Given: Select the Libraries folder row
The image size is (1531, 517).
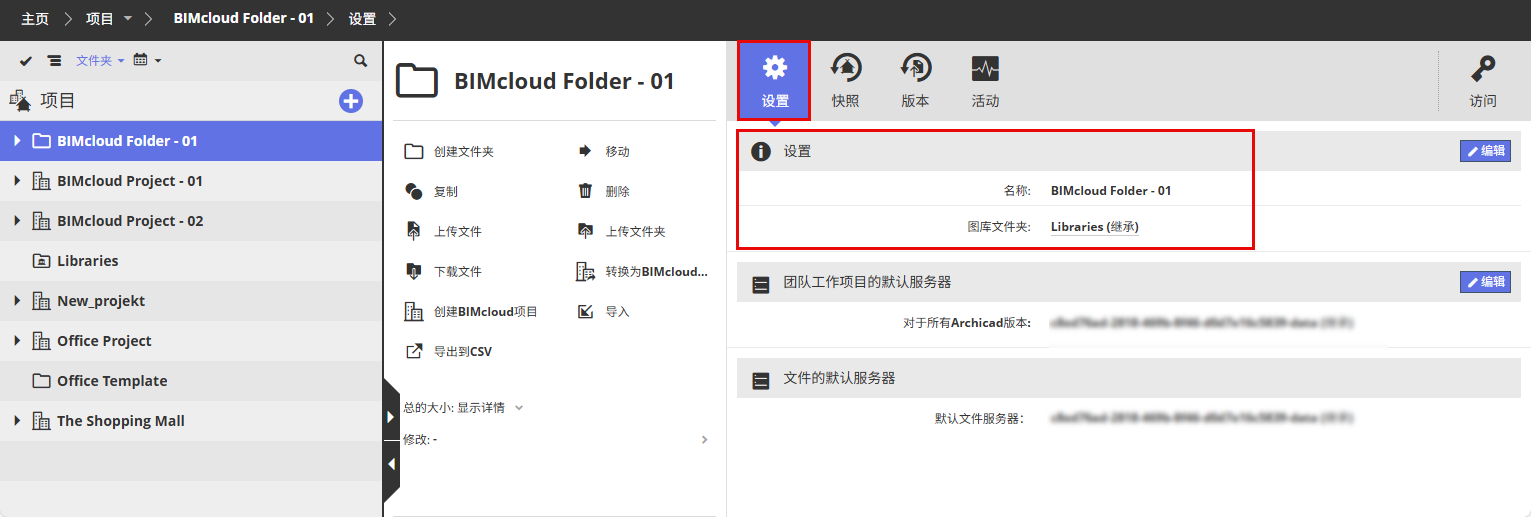Looking at the screenshot, I should pyautogui.click(x=191, y=261).
